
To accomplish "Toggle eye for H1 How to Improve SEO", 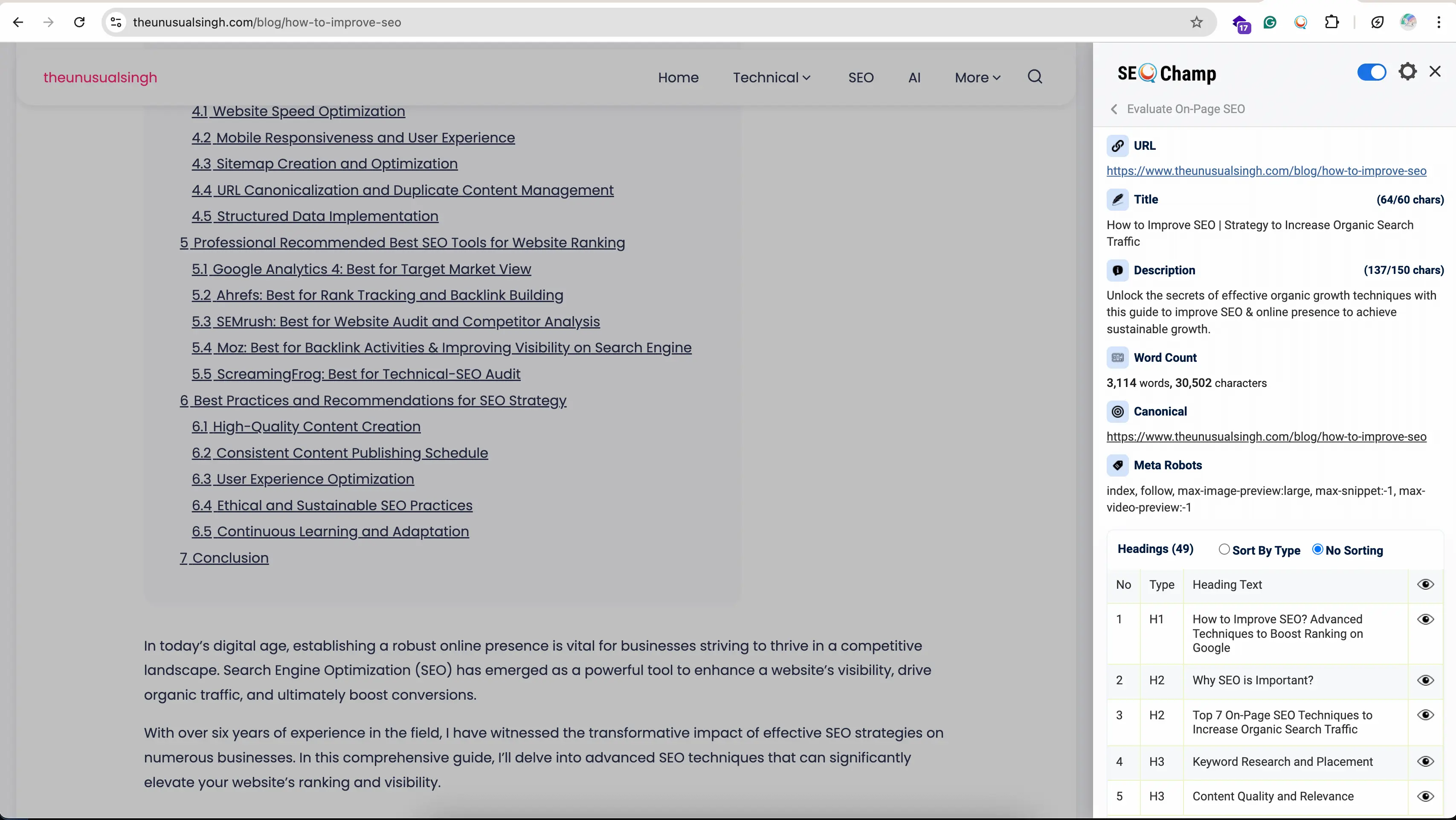I will tap(1425, 619).
